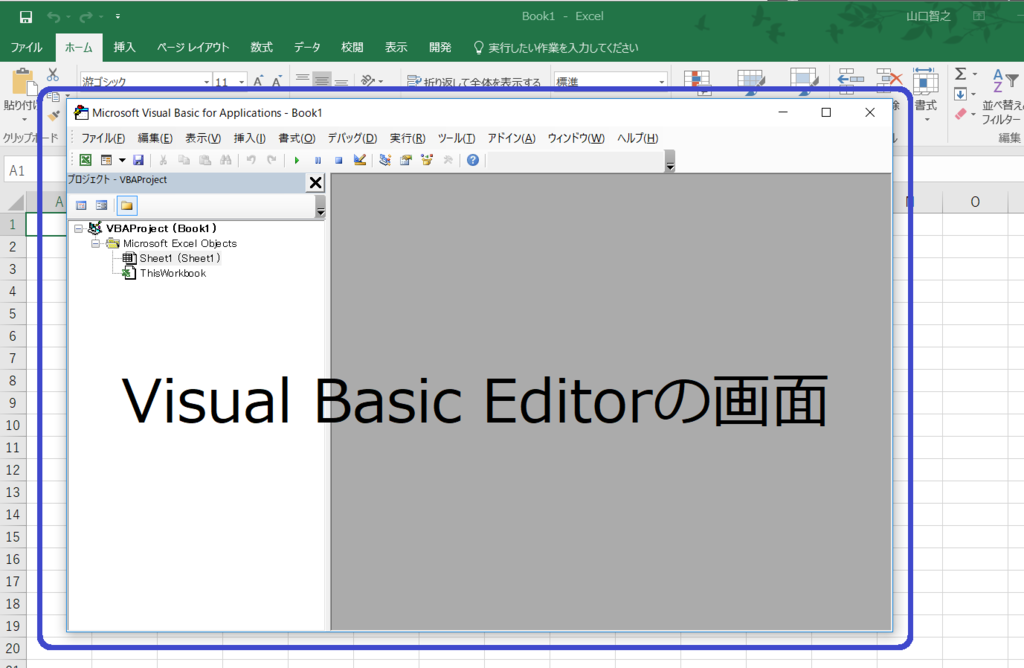This screenshot has width=1024, height=668.
Task: Click Excel Cut scissors icon in clipboard group
Action: [53, 74]
